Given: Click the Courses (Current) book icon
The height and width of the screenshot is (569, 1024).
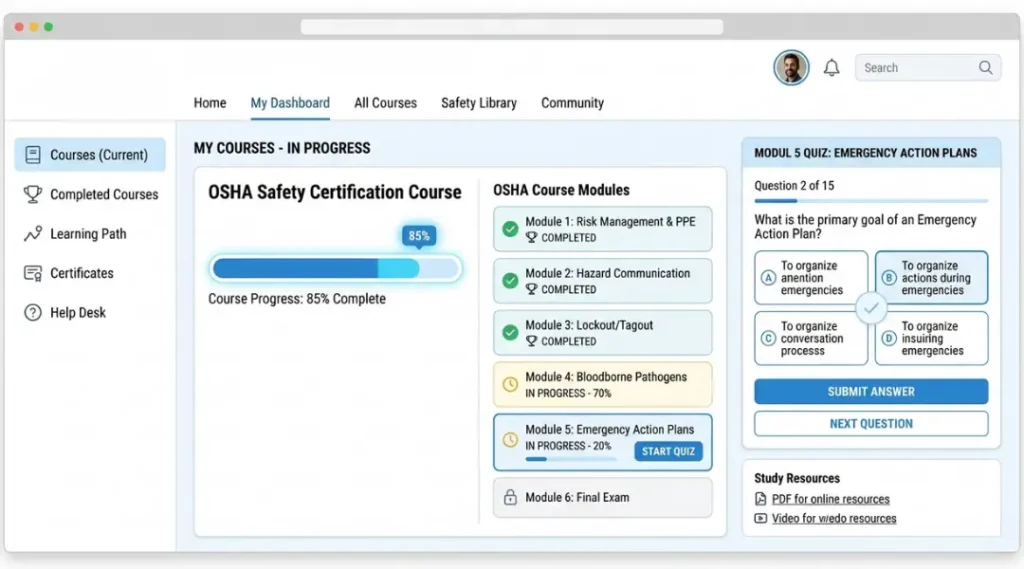Looking at the screenshot, I should pyautogui.click(x=33, y=155).
